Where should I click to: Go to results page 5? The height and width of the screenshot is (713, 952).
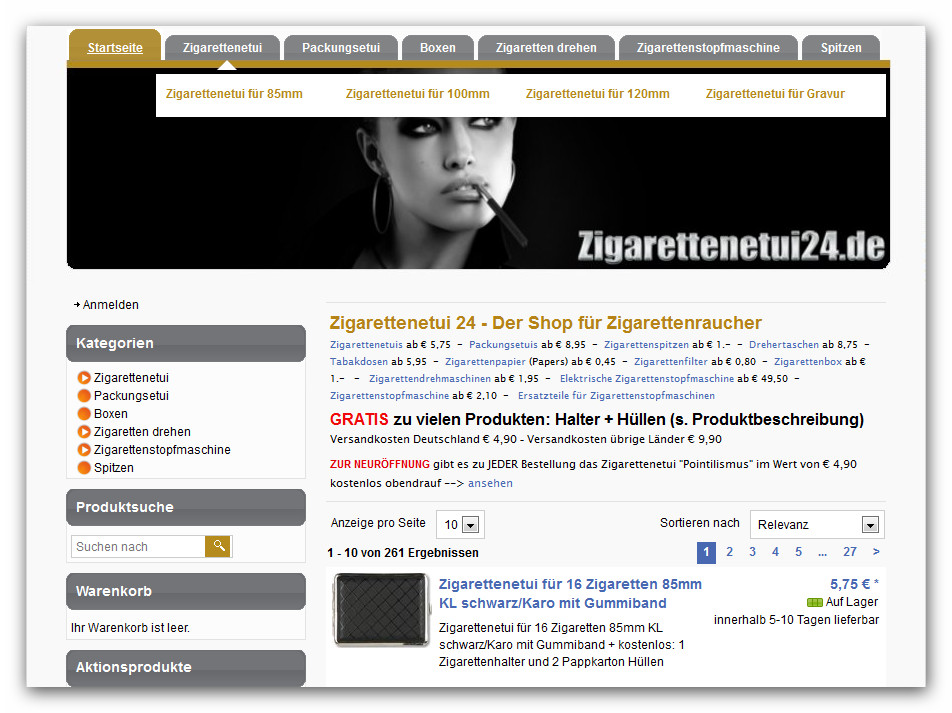(x=798, y=551)
